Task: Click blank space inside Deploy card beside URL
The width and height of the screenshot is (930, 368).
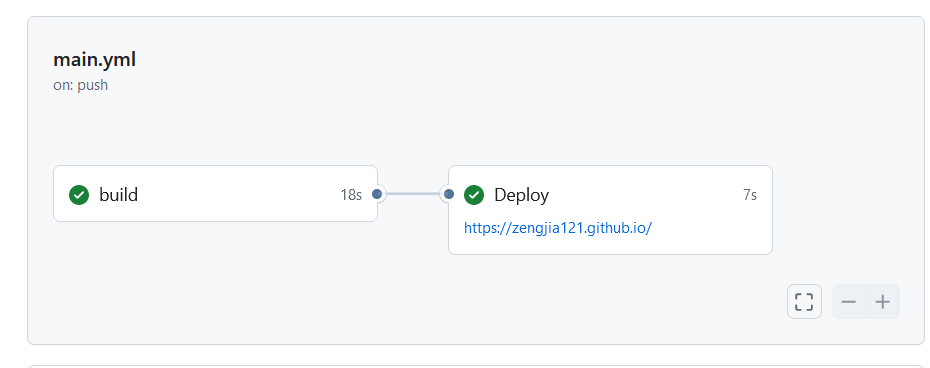Action: [x=712, y=229]
